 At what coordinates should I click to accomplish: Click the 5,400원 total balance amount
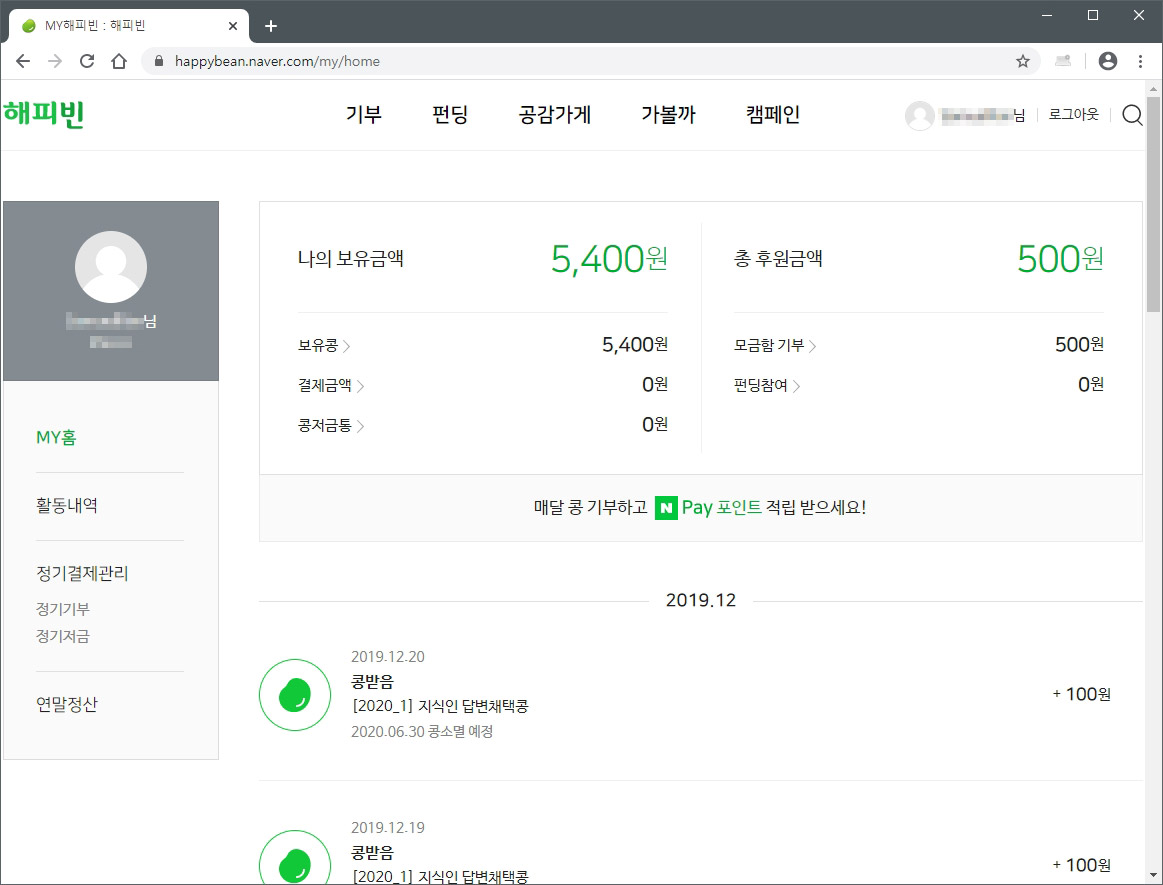tap(609, 259)
